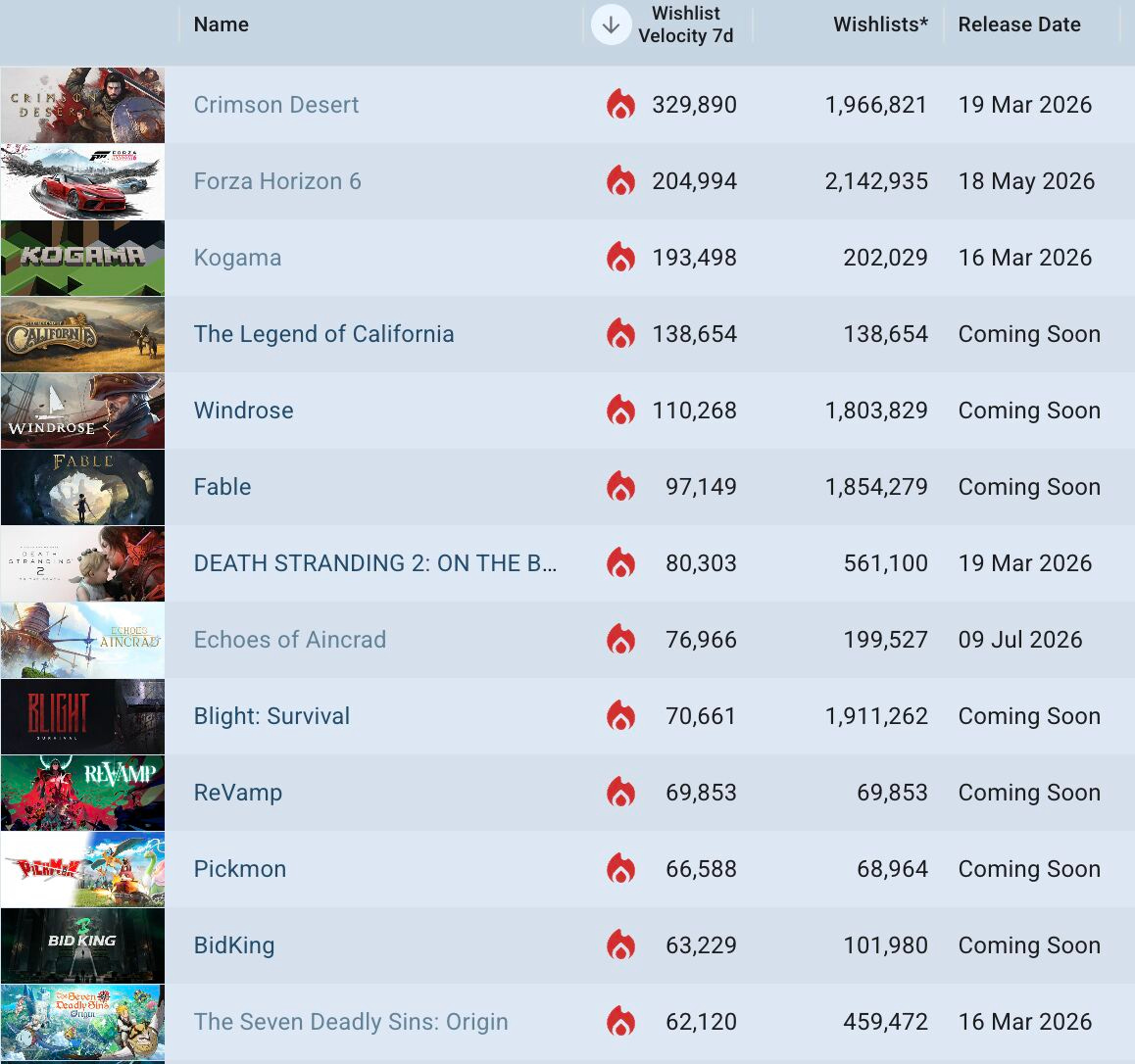Image resolution: width=1135 pixels, height=1064 pixels.
Task: Click the ReVamp thumbnail image
Action: 82,793
